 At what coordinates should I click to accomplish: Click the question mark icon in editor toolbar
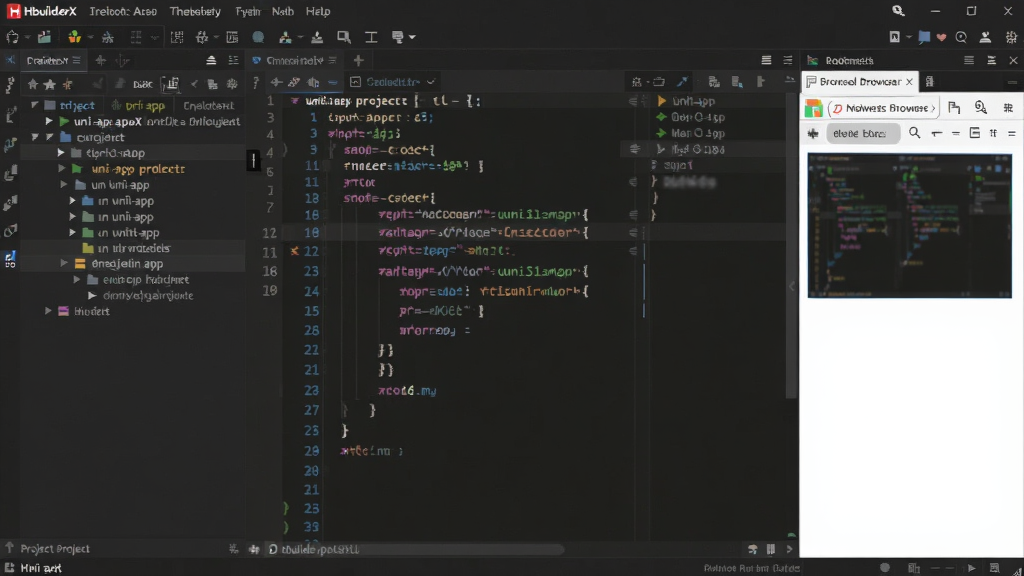point(256,82)
